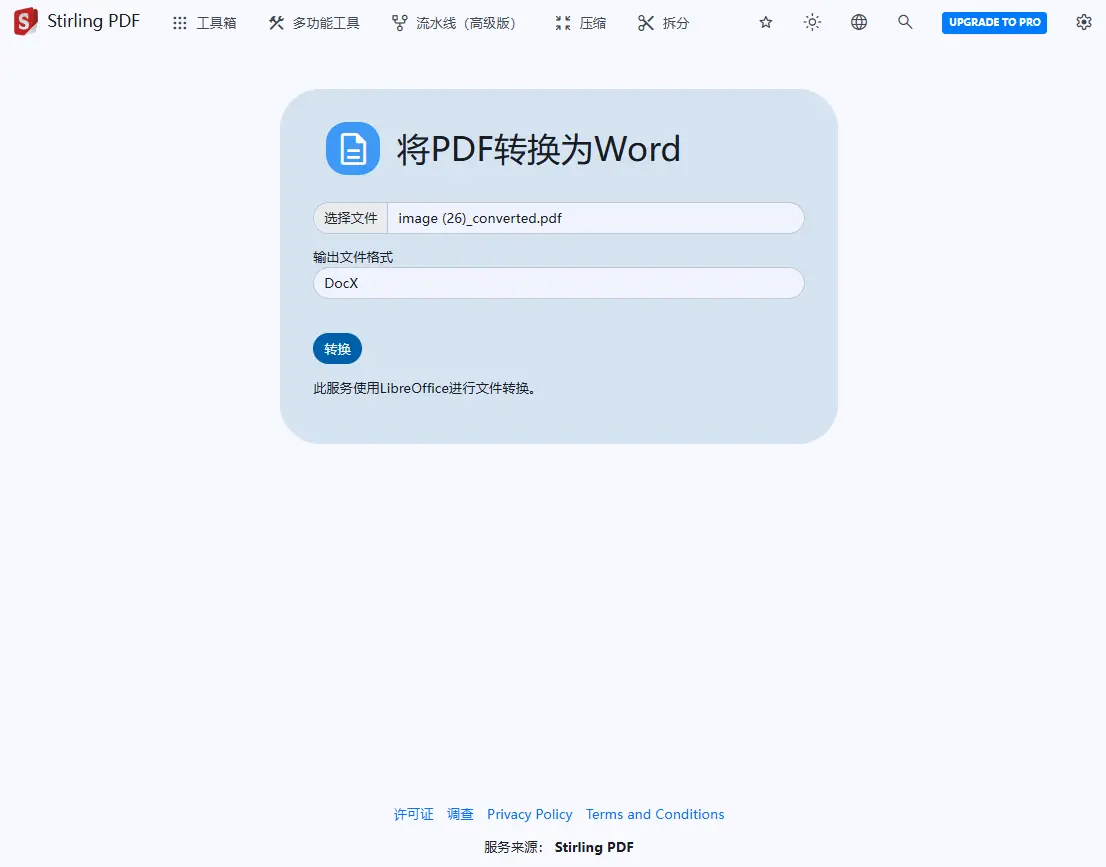
Task: Select the split PDF scissors icon
Action: pos(646,21)
